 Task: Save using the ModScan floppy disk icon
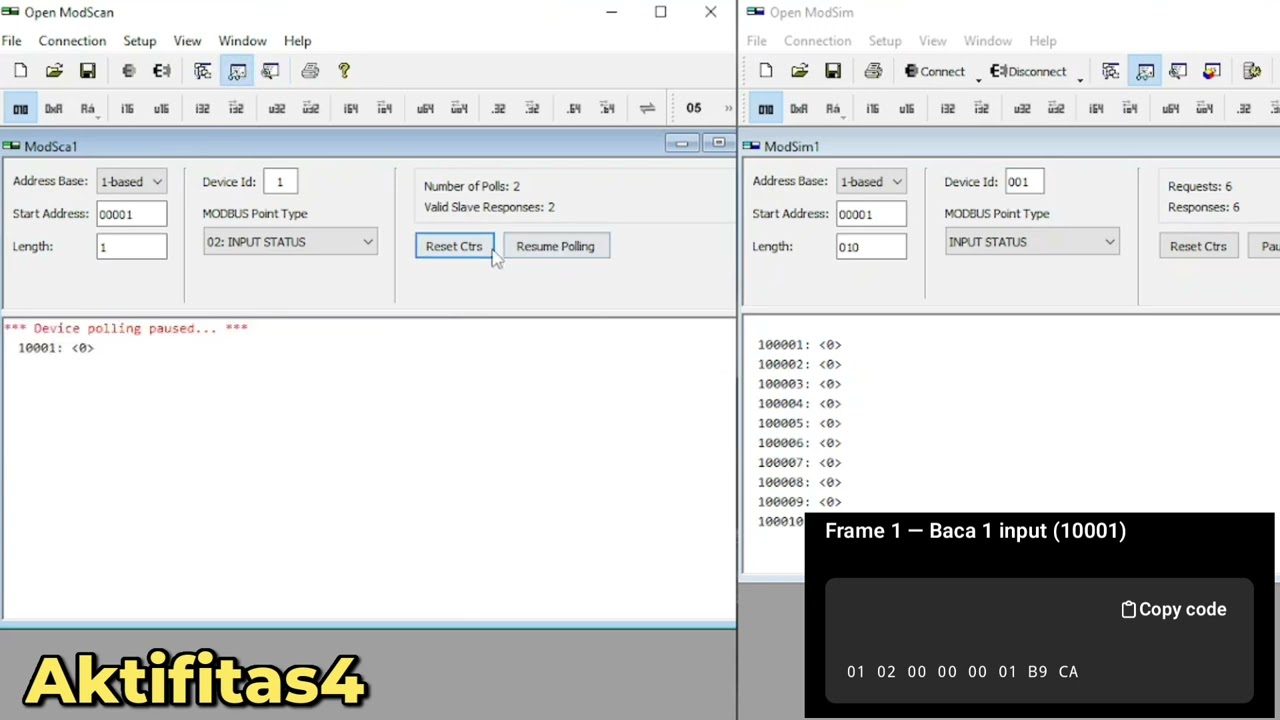[88, 71]
